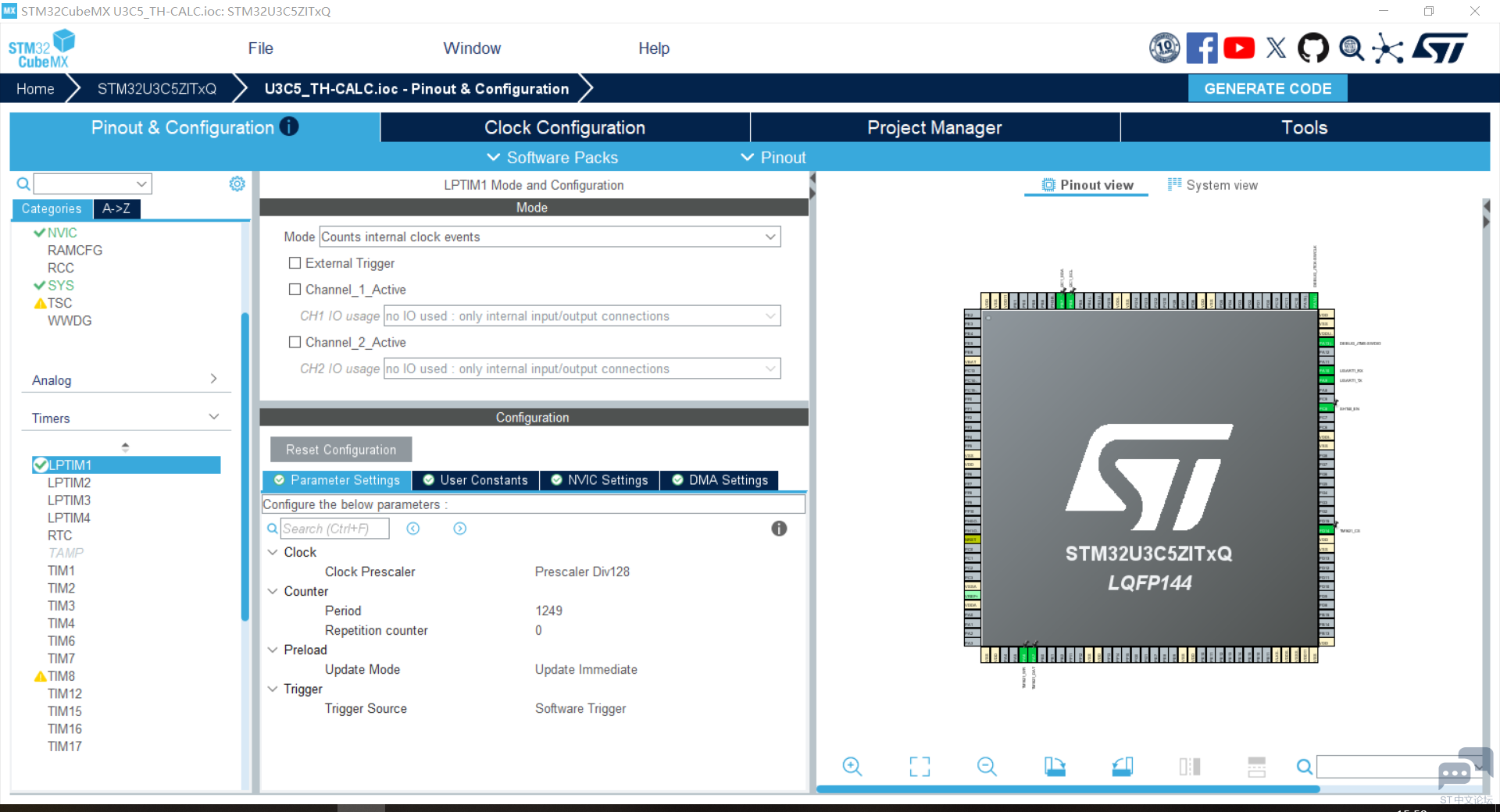Image resolution: width=1500 pixels, height=812 pixels.
Task: Switch to Clock Configuration tab
Action: coord(565,127)
